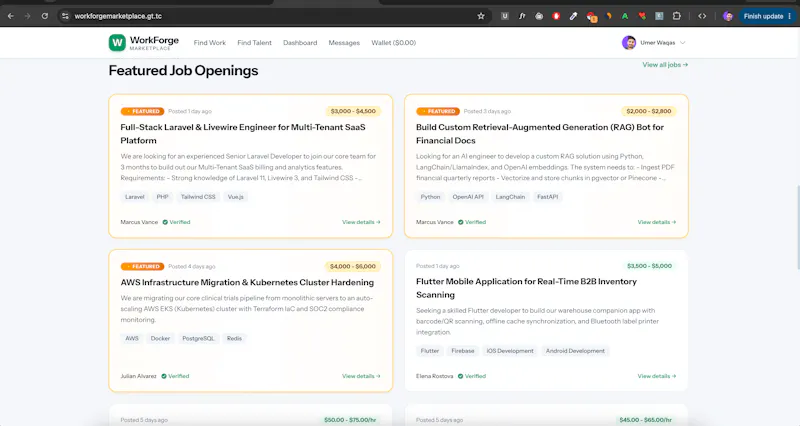Bookmark this page with the star icon
The height and width of the screenshot is (426, 800).
click(481, 16)
